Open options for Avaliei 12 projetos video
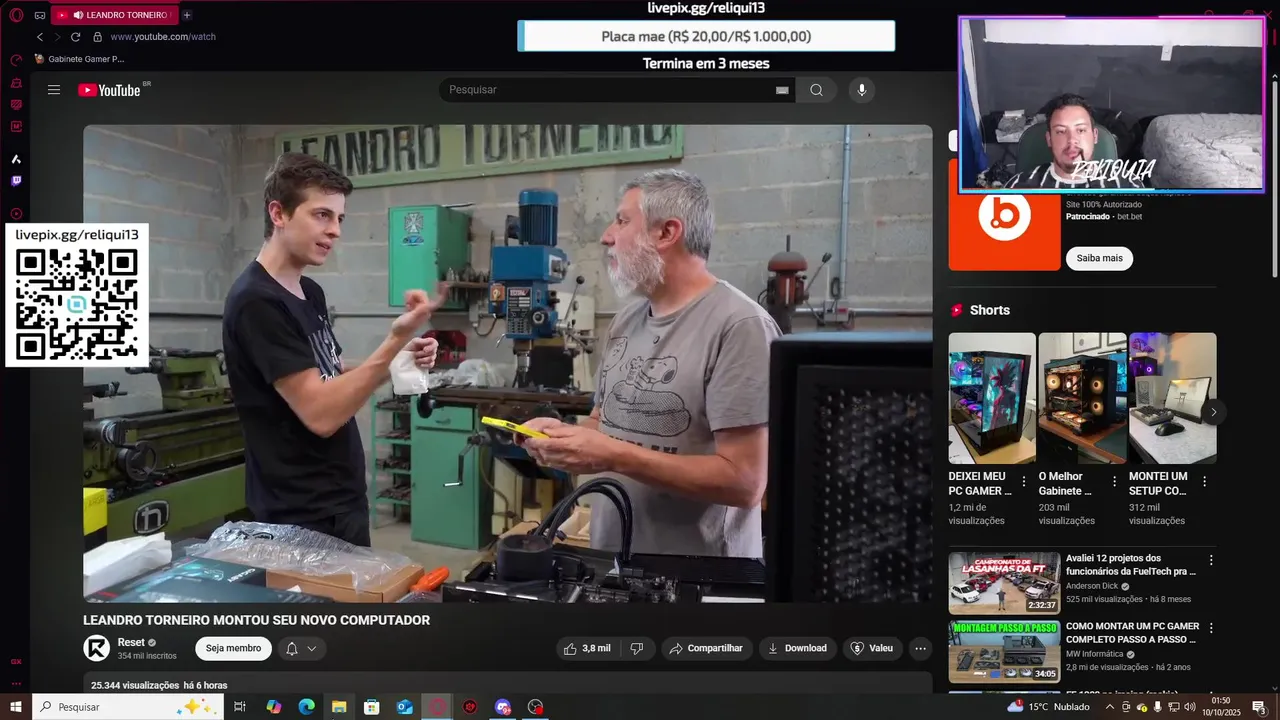This screenshot has width=1280, height=720. [x=1211, y=560]
